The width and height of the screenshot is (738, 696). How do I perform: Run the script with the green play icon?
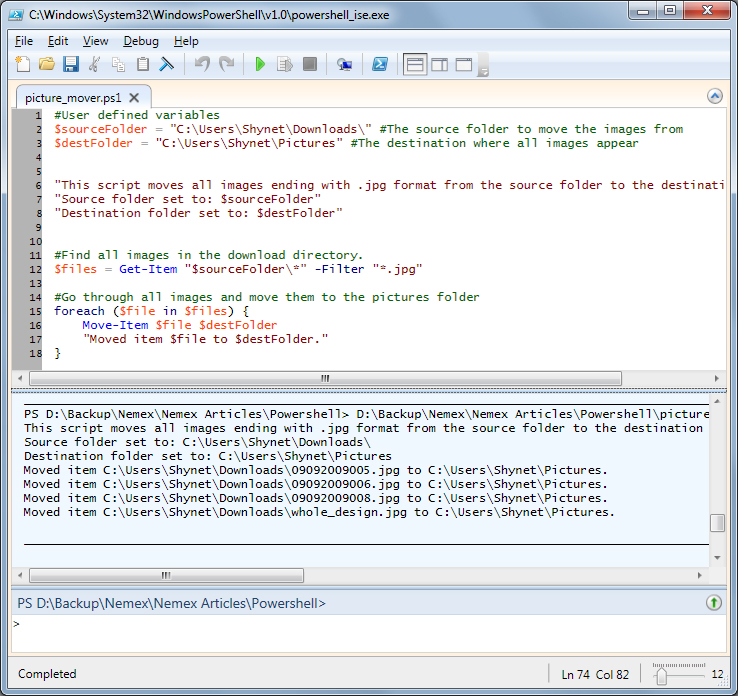(x=260, y=65)
